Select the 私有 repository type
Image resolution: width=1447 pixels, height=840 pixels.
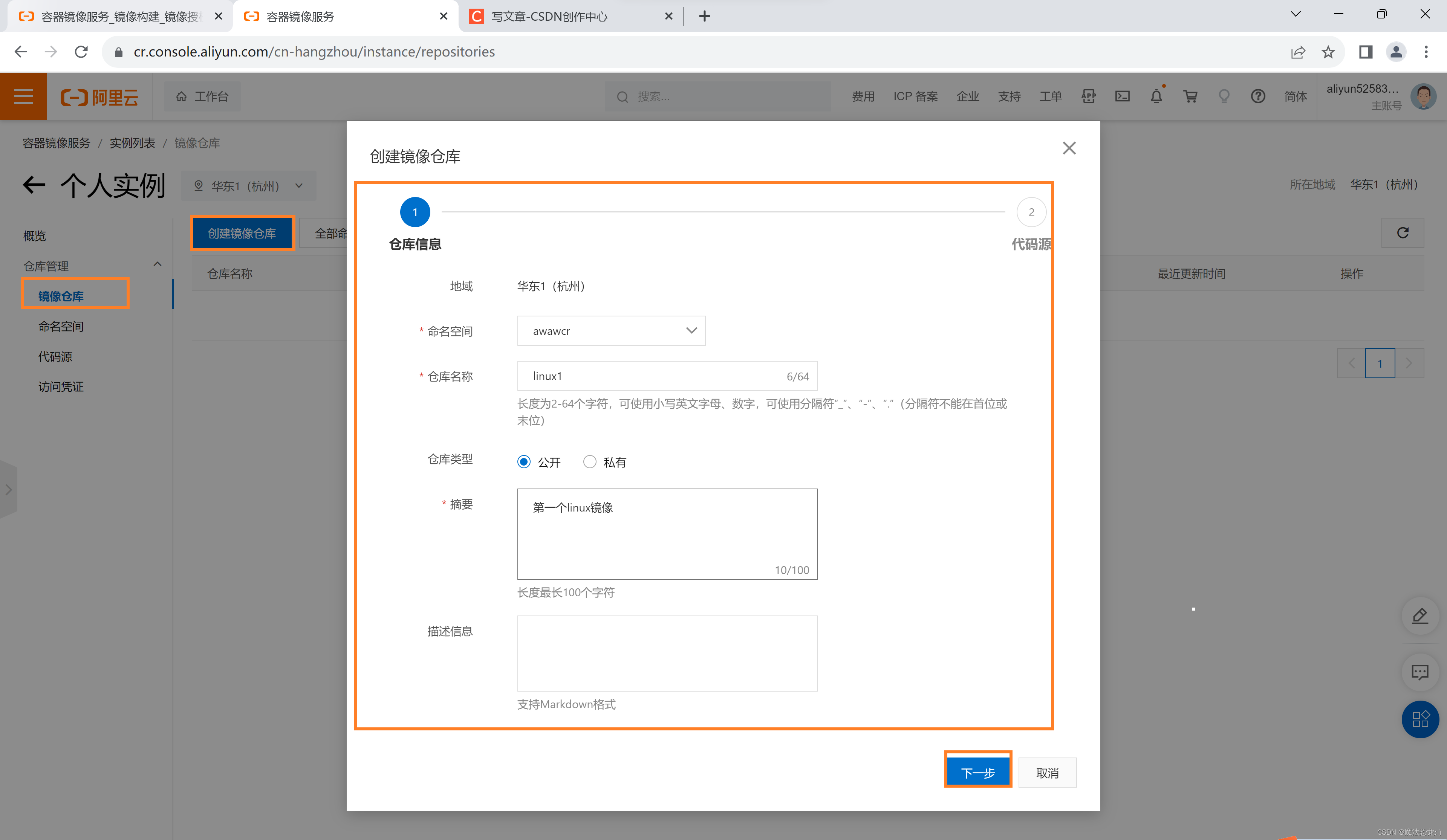pos(590,462)
